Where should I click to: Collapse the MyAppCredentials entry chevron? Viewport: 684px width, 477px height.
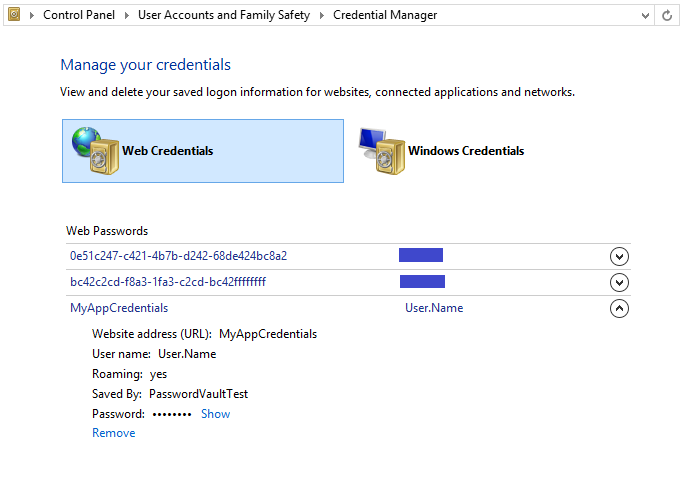tap(619, 309)
